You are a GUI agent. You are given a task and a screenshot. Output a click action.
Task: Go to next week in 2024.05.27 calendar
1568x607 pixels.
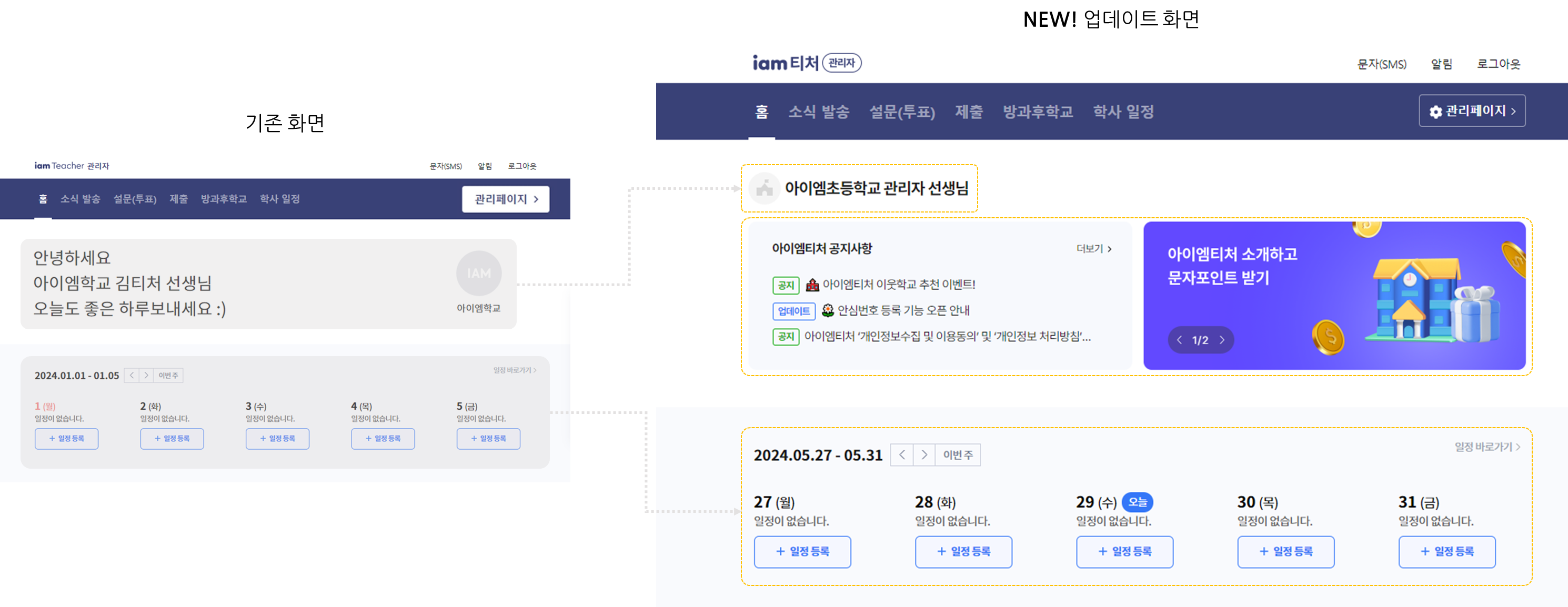(924, 455)
